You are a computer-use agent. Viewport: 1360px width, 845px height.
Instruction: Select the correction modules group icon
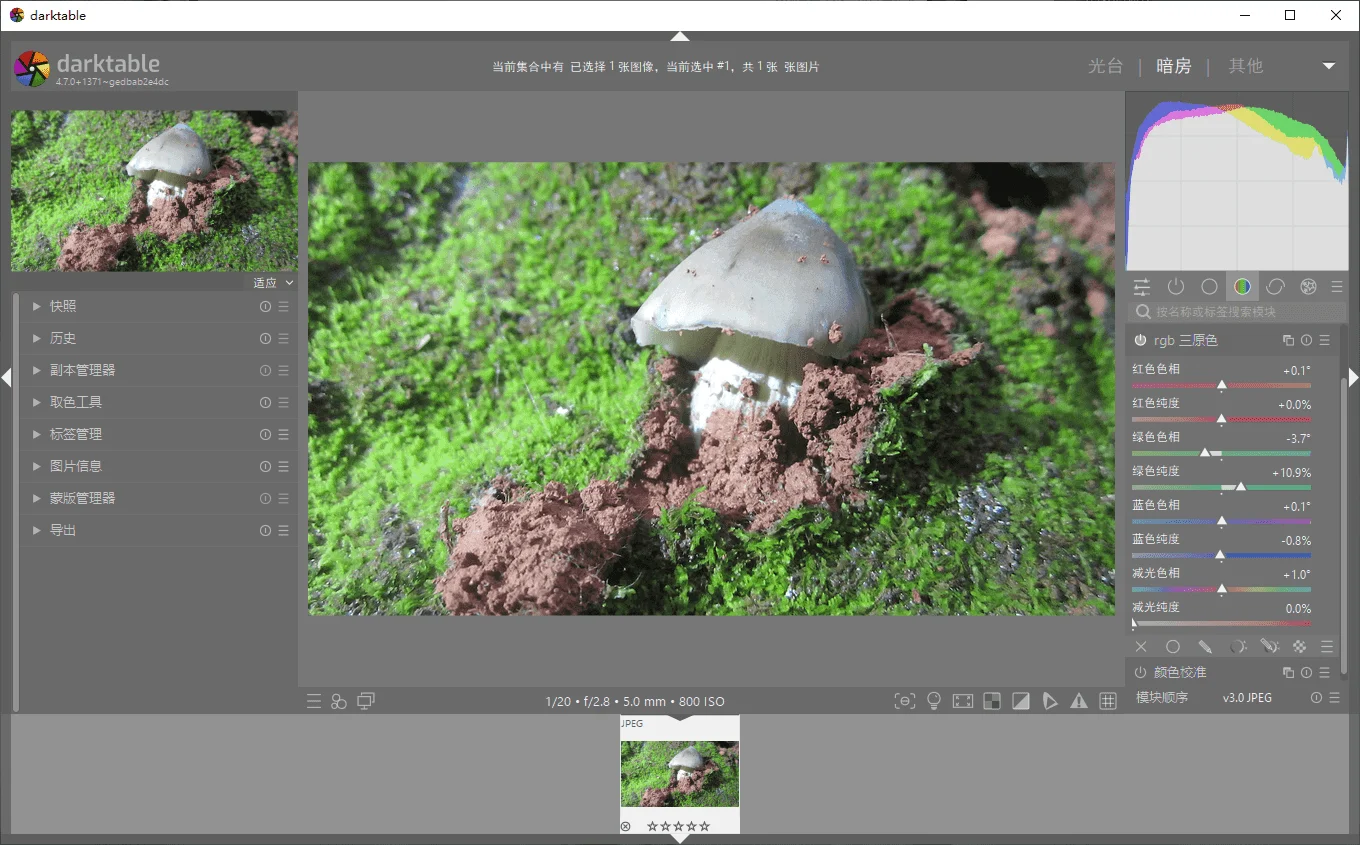1275,287
